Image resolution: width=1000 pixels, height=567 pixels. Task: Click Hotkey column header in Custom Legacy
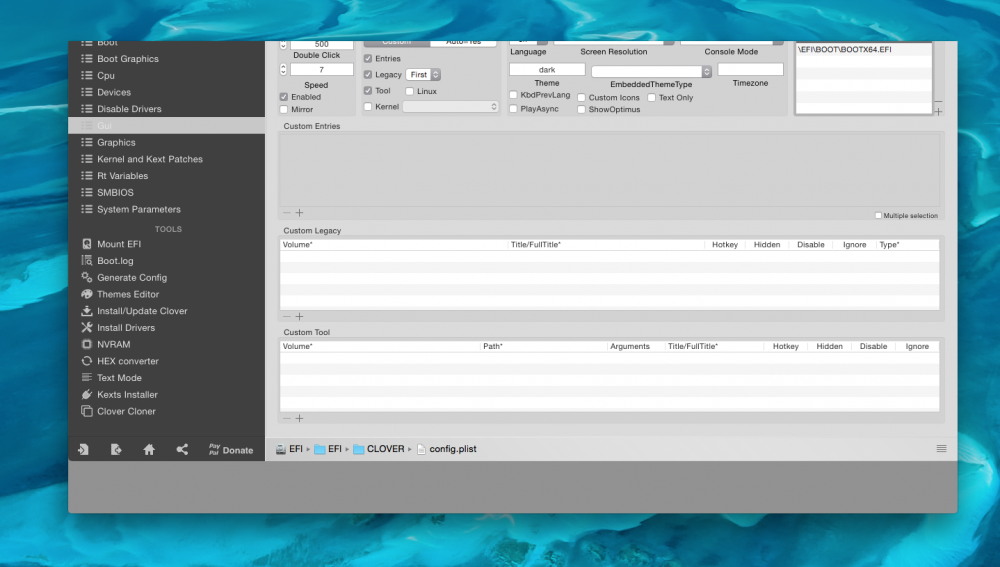[x=724, y=244]
